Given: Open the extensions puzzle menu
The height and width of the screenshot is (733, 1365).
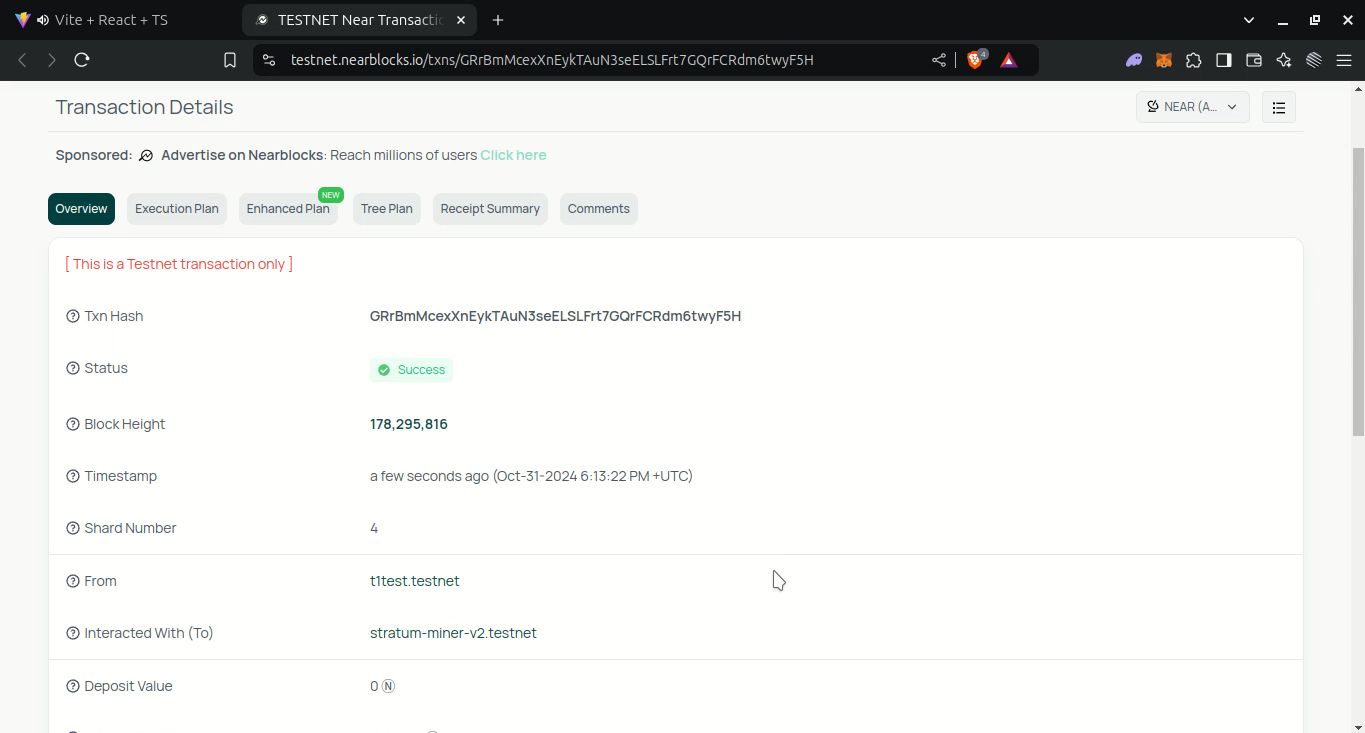Looking at the screenshot, I should 1193,60.
